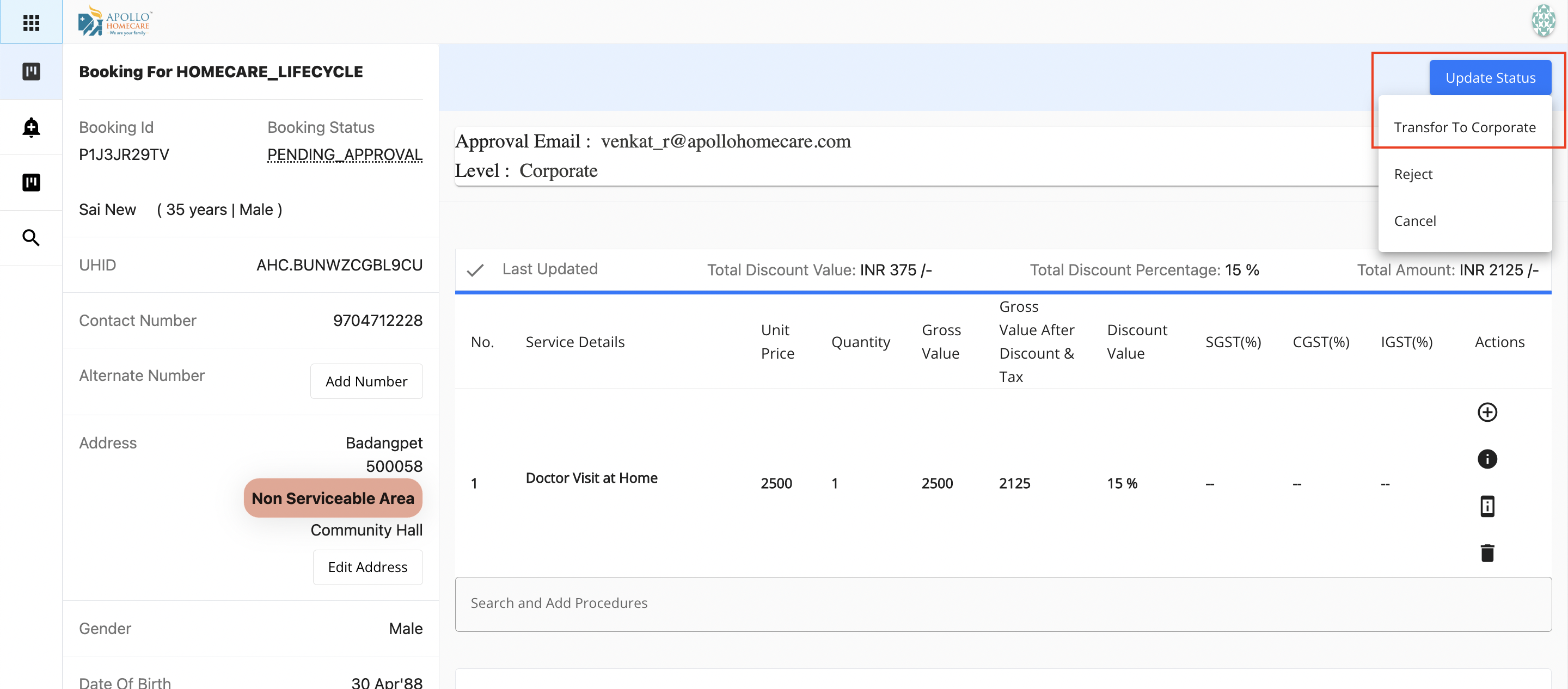
Task: Click the Last Updated checkmark
Action: pyautogui.click(x=475, y=269)
